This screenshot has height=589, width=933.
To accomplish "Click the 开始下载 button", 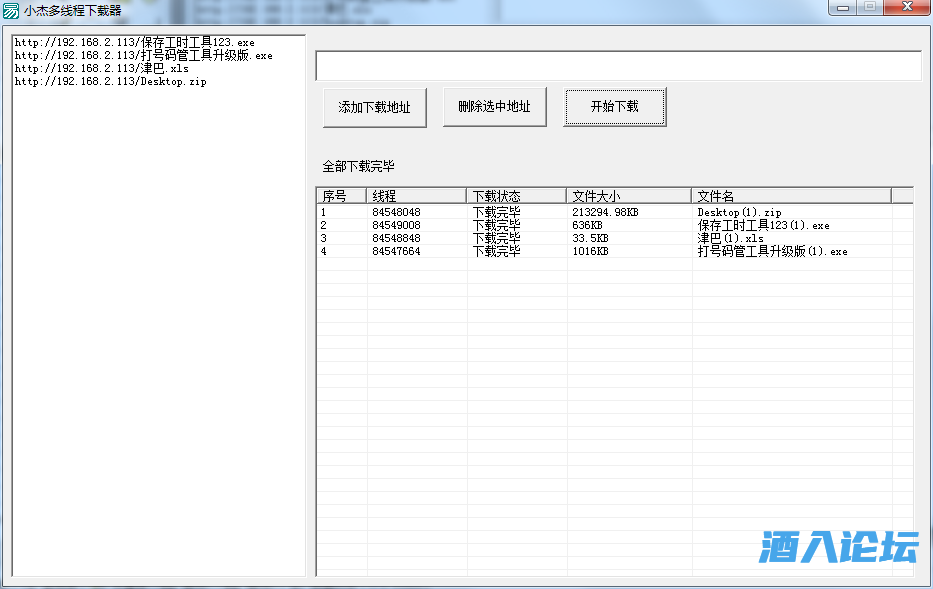I will (614, 107).
